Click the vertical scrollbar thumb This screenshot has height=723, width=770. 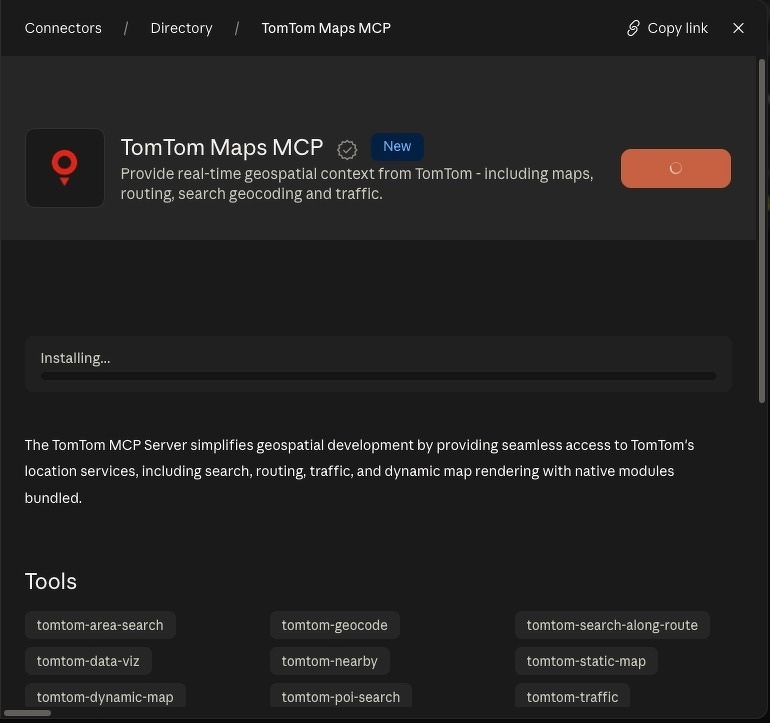(762, 231)
